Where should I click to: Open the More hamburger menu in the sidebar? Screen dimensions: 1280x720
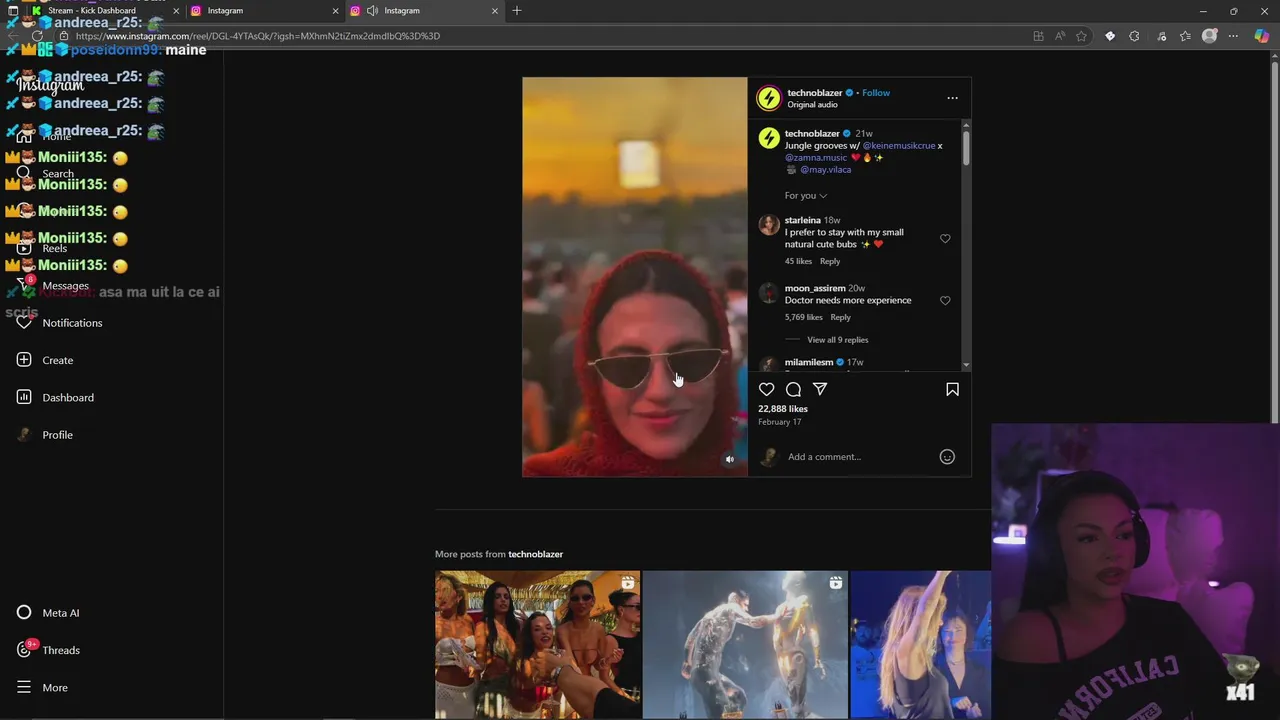pos(43,688)
